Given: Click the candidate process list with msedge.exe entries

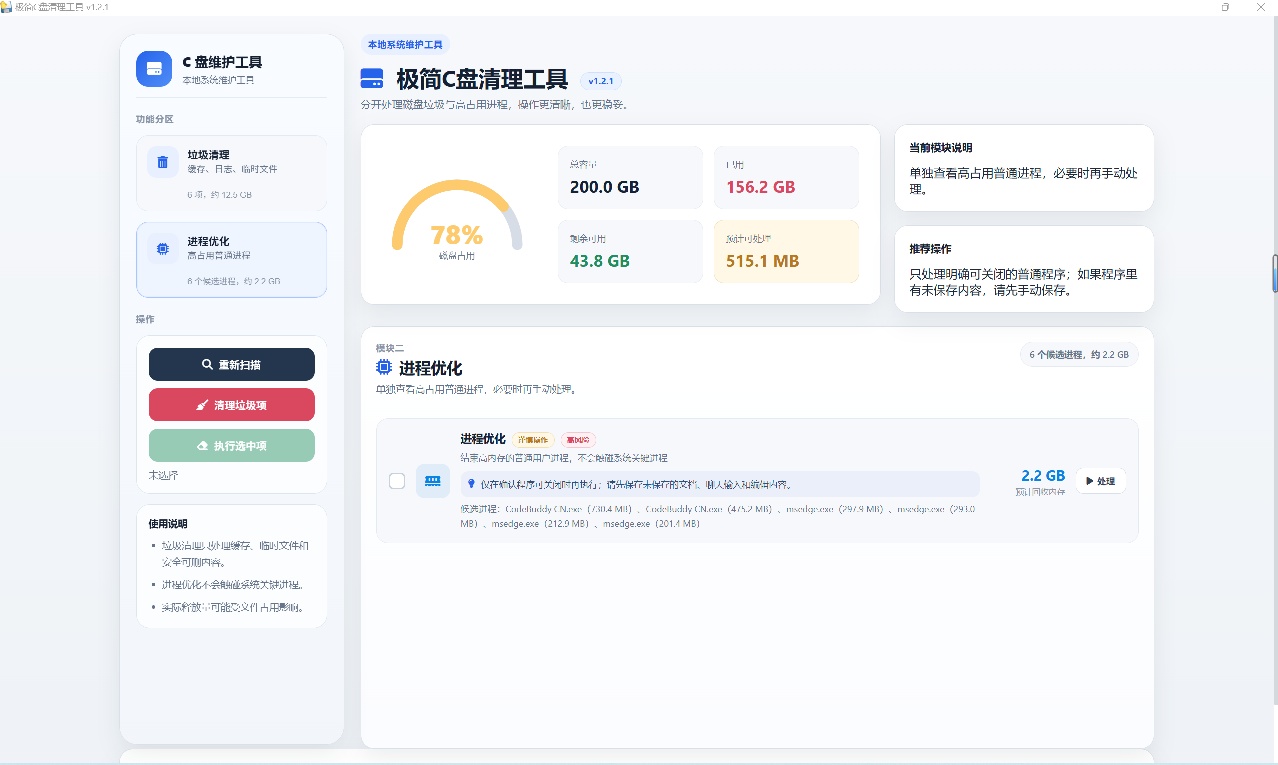Looking at the screenshot, I should pyautogui.click(x=717, y=516).
